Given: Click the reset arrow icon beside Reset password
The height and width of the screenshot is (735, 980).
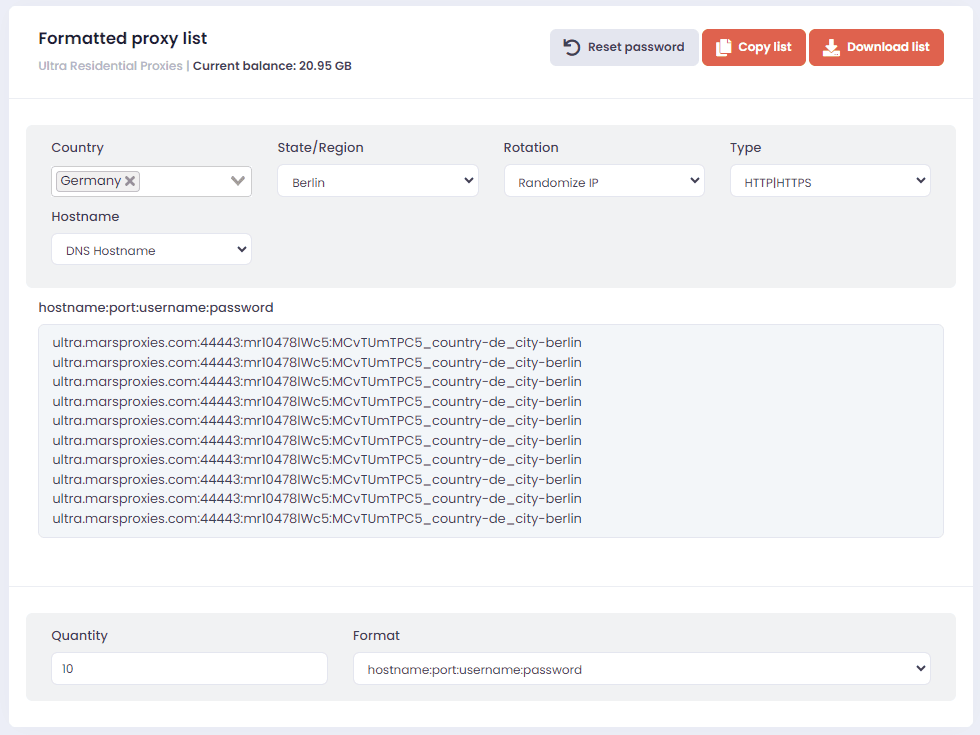Looking at the screenshot, I should tap(572, 47).
